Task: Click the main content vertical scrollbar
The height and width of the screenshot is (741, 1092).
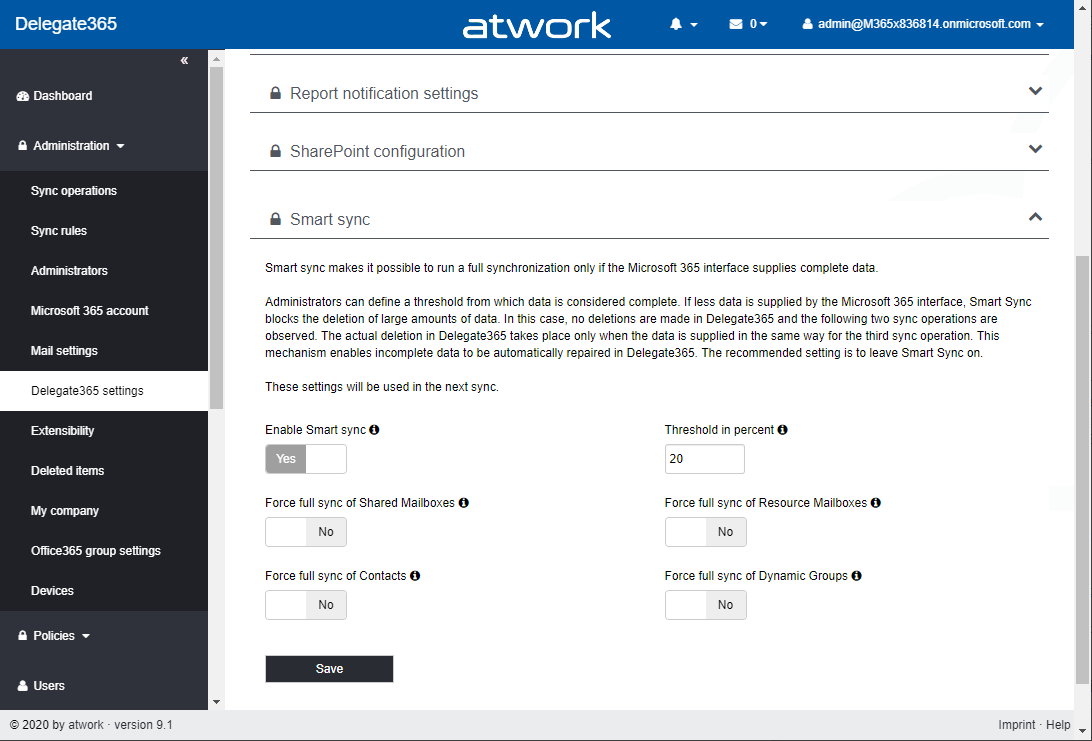Action: click(x=1082, y=470)
